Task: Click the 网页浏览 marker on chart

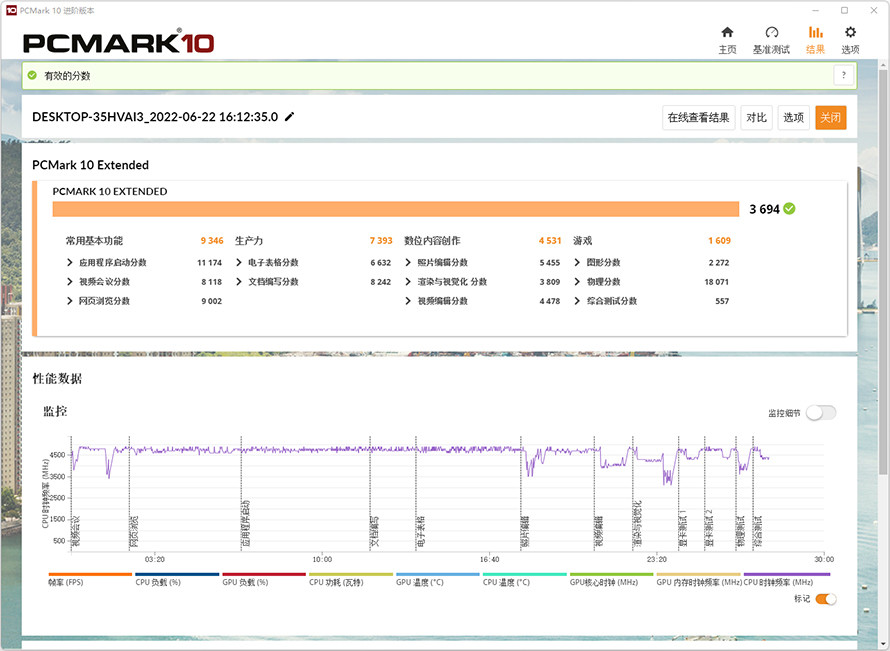Action: [x=134, y=531]
